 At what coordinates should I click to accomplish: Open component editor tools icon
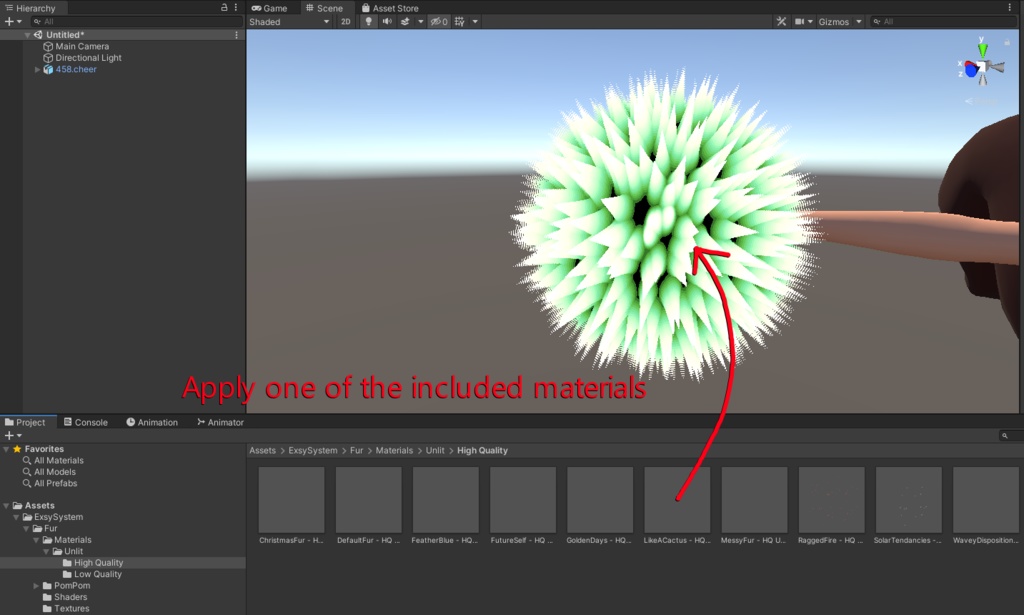tap(781, 22)
